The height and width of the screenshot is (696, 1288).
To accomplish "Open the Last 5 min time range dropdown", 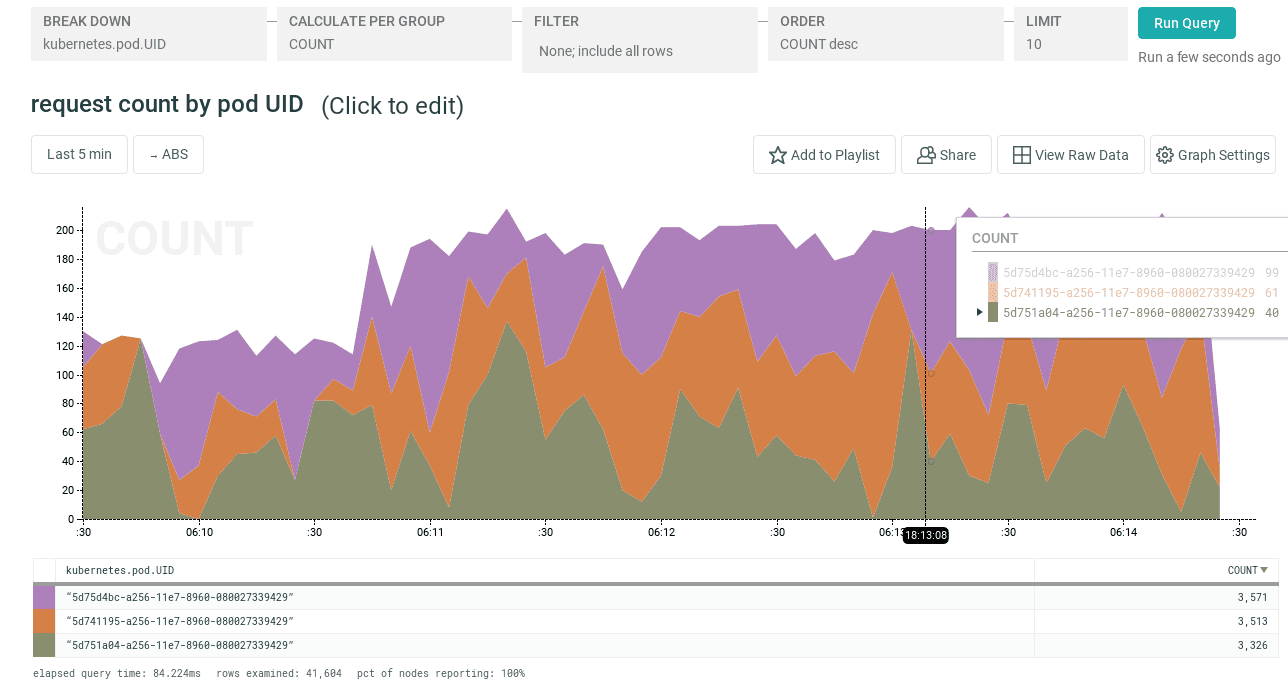I will pos(79,155).
